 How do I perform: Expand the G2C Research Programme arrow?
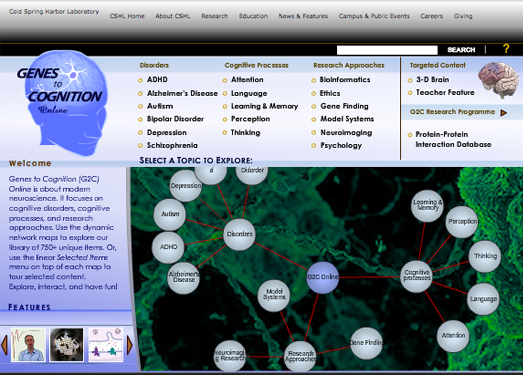pyautogui.click(x=503, y=113)
